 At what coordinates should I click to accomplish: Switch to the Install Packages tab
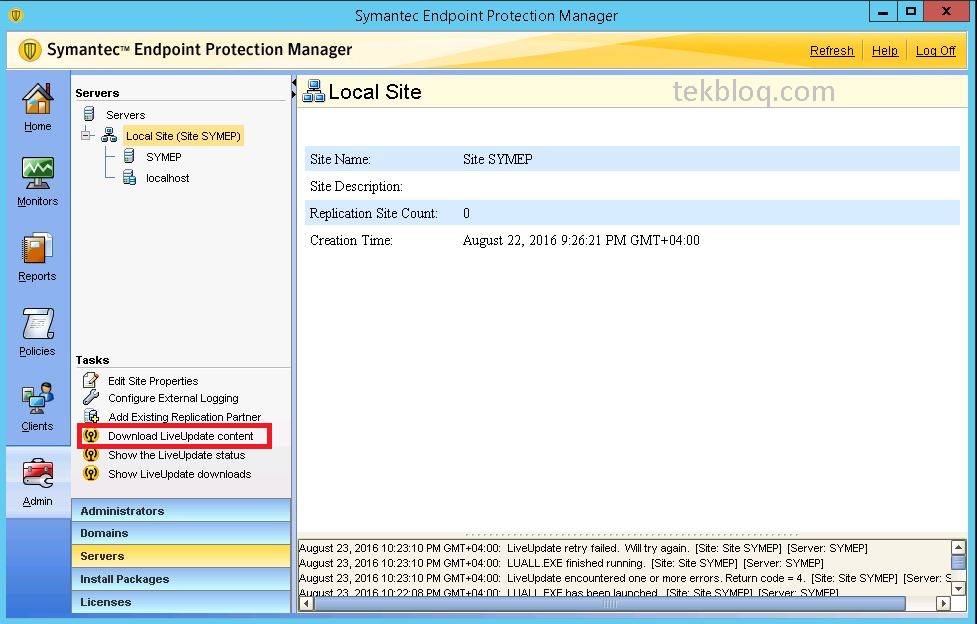click(181, 579)
